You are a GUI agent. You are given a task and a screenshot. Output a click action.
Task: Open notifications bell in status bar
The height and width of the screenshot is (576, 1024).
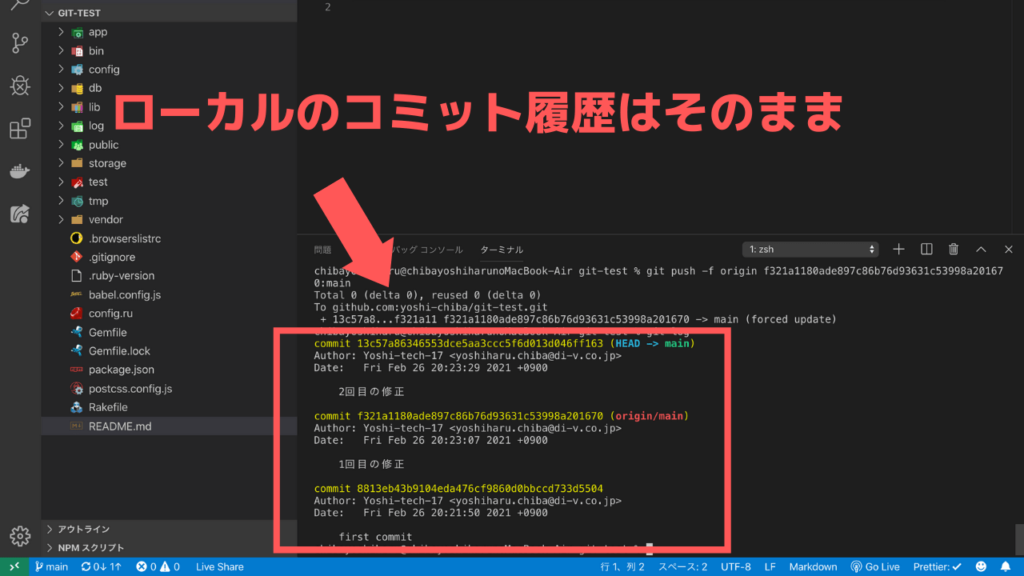(x=1006, y=567)
